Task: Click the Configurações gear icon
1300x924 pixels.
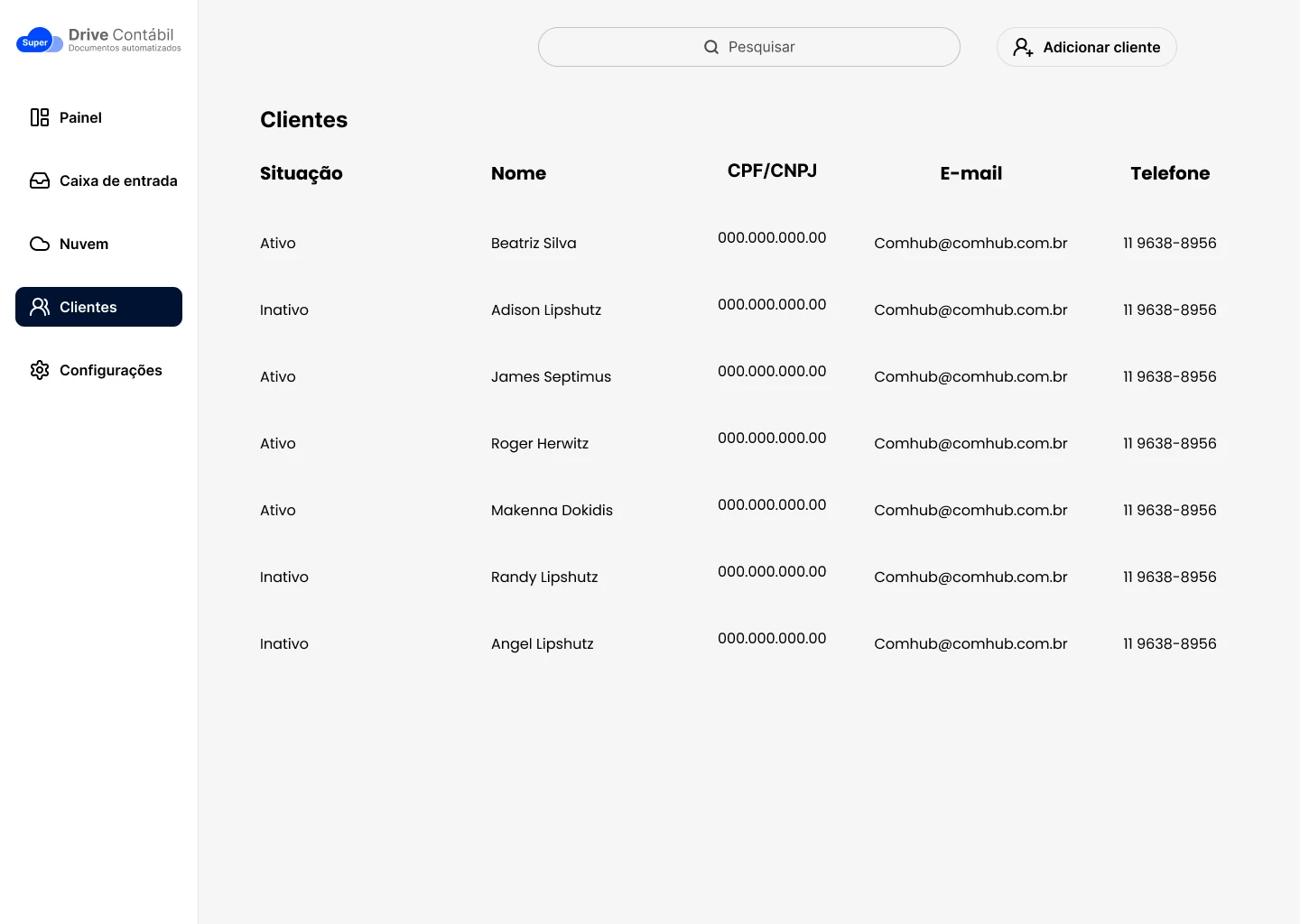Action: (40, 370)
